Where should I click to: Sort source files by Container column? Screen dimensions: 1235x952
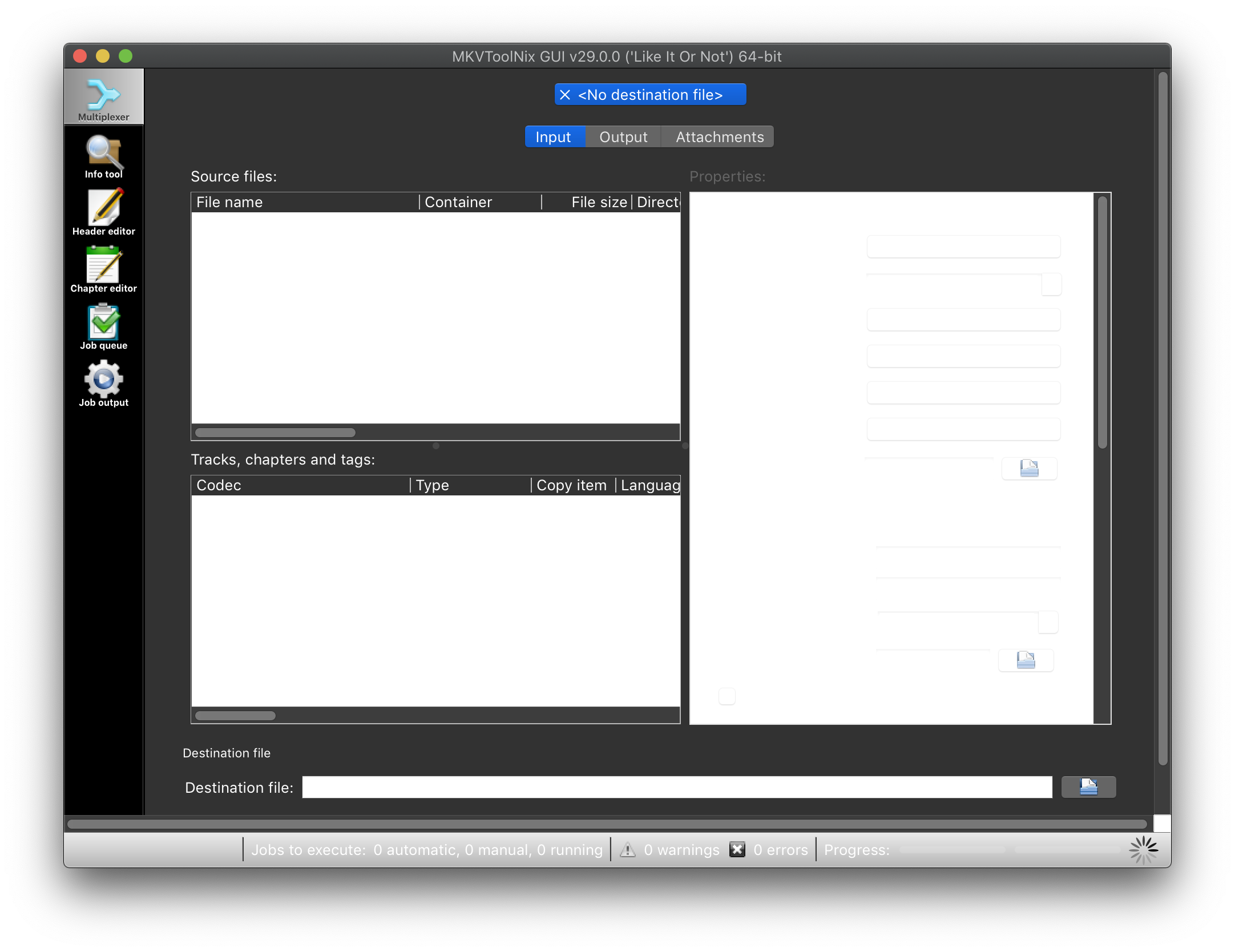pyautogui.click(x=479, y=202)
